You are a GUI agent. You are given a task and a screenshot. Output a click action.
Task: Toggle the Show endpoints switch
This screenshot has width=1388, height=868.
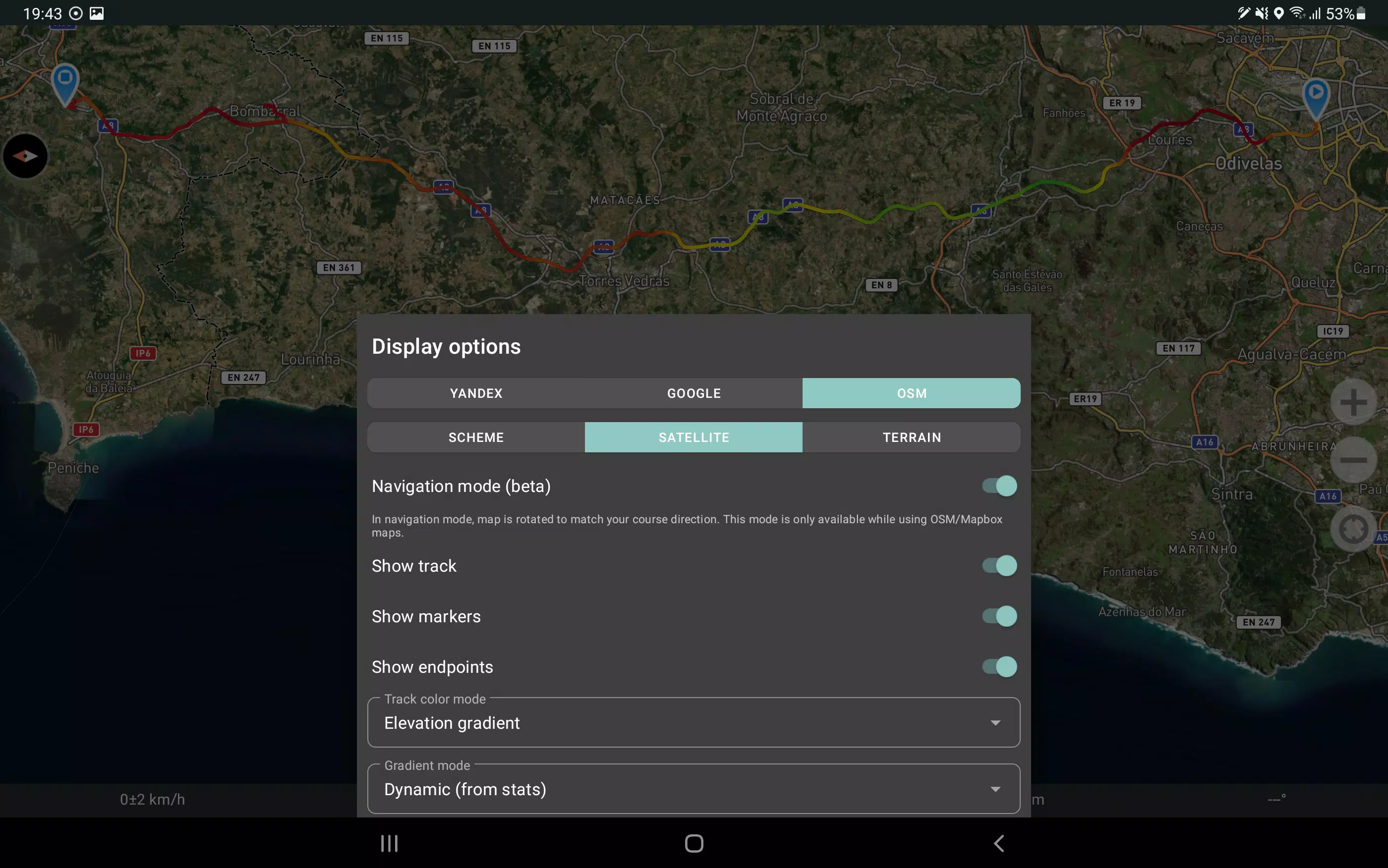pos(999,666)
